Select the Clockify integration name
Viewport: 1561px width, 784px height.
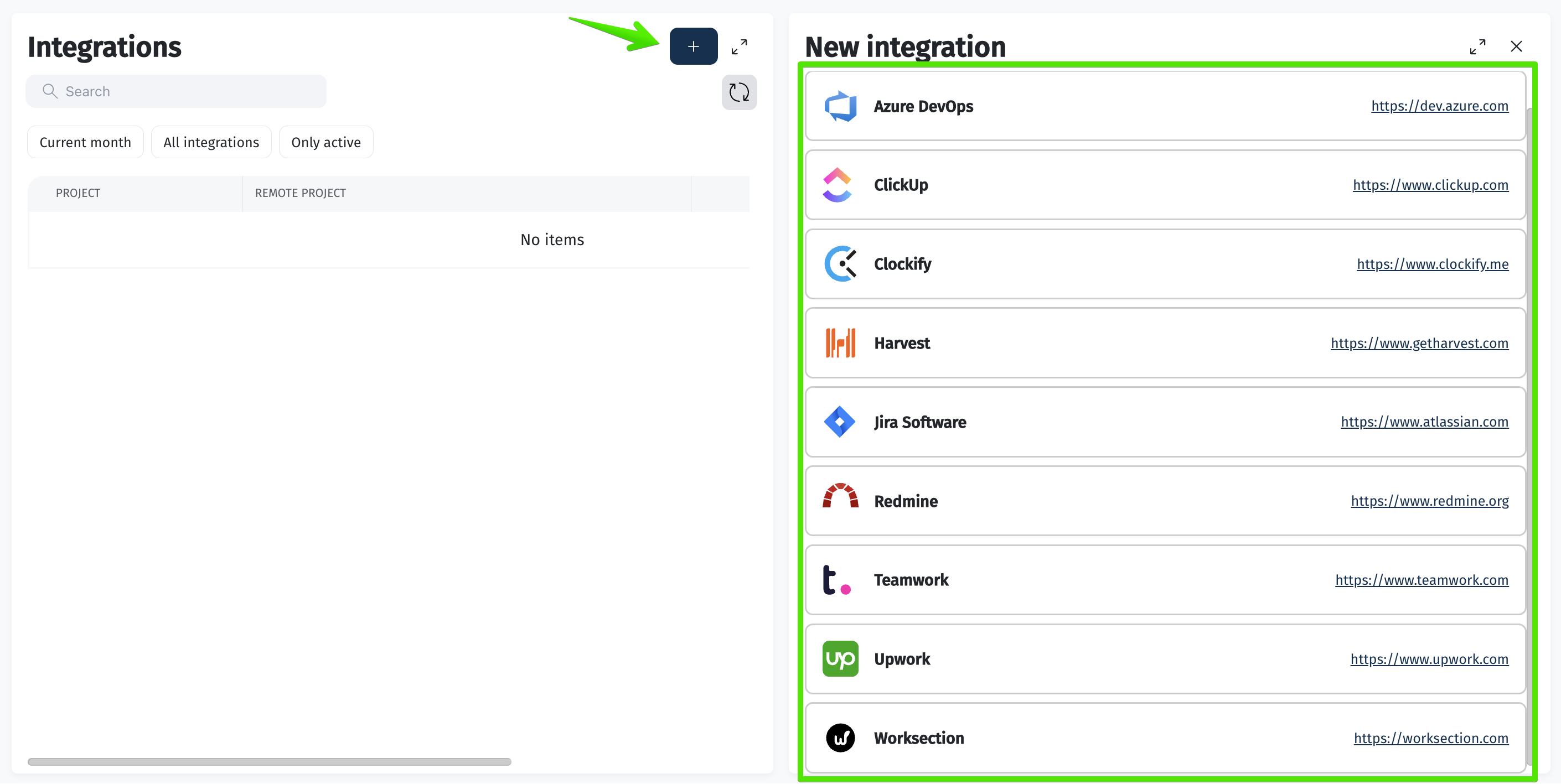[902, 264]
